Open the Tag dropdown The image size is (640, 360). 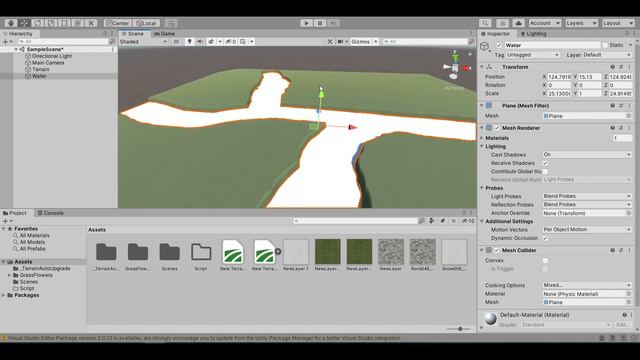click(x=533, y=55)
